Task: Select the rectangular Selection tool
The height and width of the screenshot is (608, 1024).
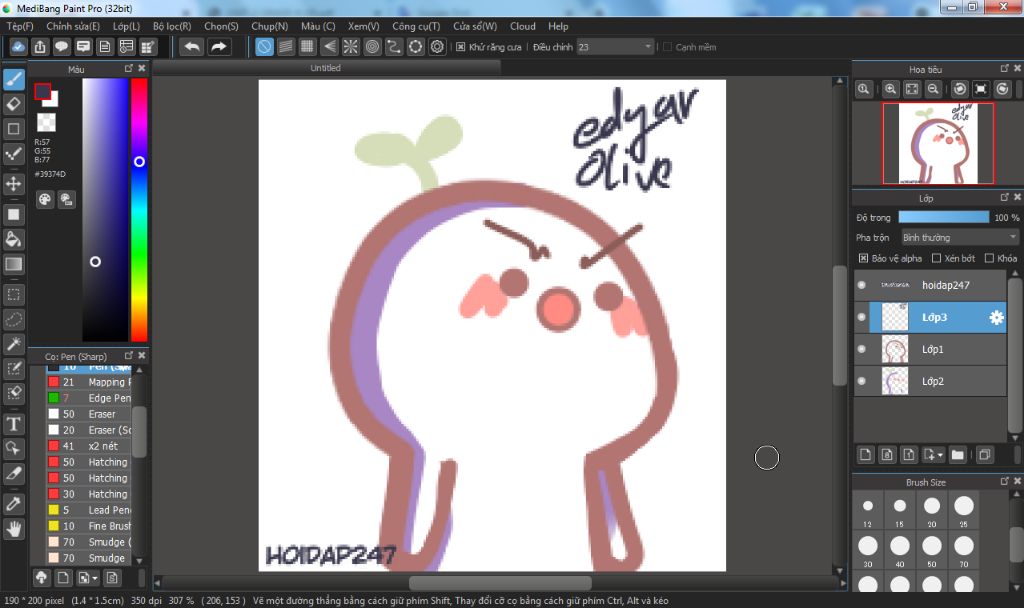Action: coord(14,295)
